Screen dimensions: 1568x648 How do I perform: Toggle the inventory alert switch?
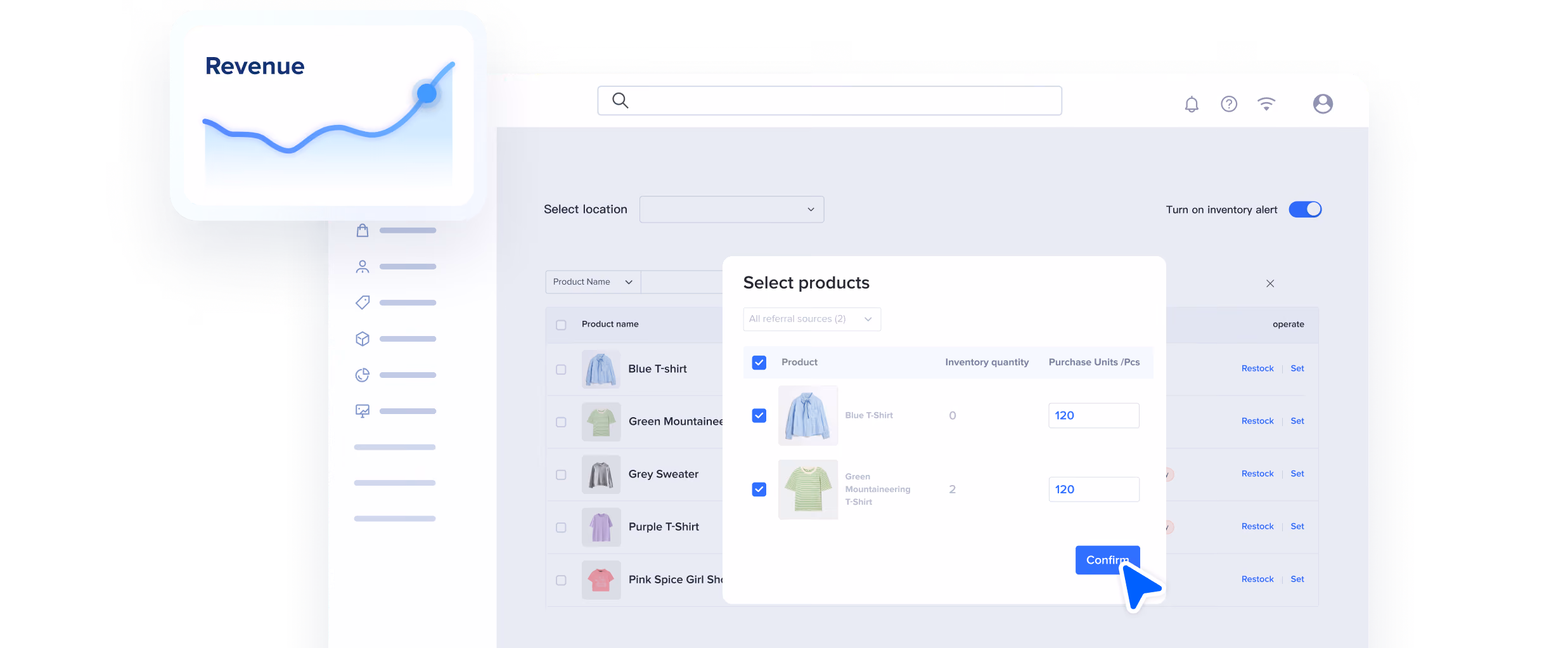(1305, 209)
